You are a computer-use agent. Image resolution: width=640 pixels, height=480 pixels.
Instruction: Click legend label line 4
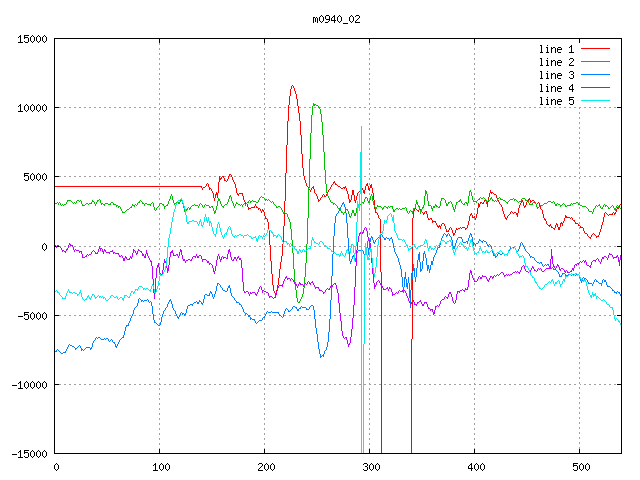click(556, 88)
